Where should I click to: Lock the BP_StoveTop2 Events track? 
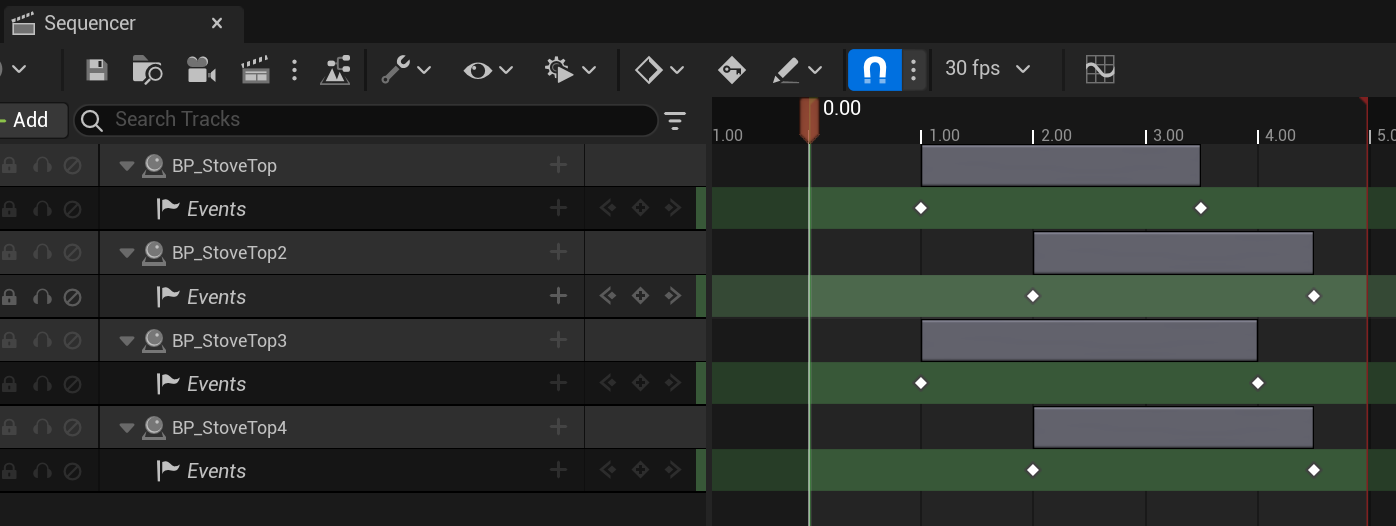click(9, 297)
